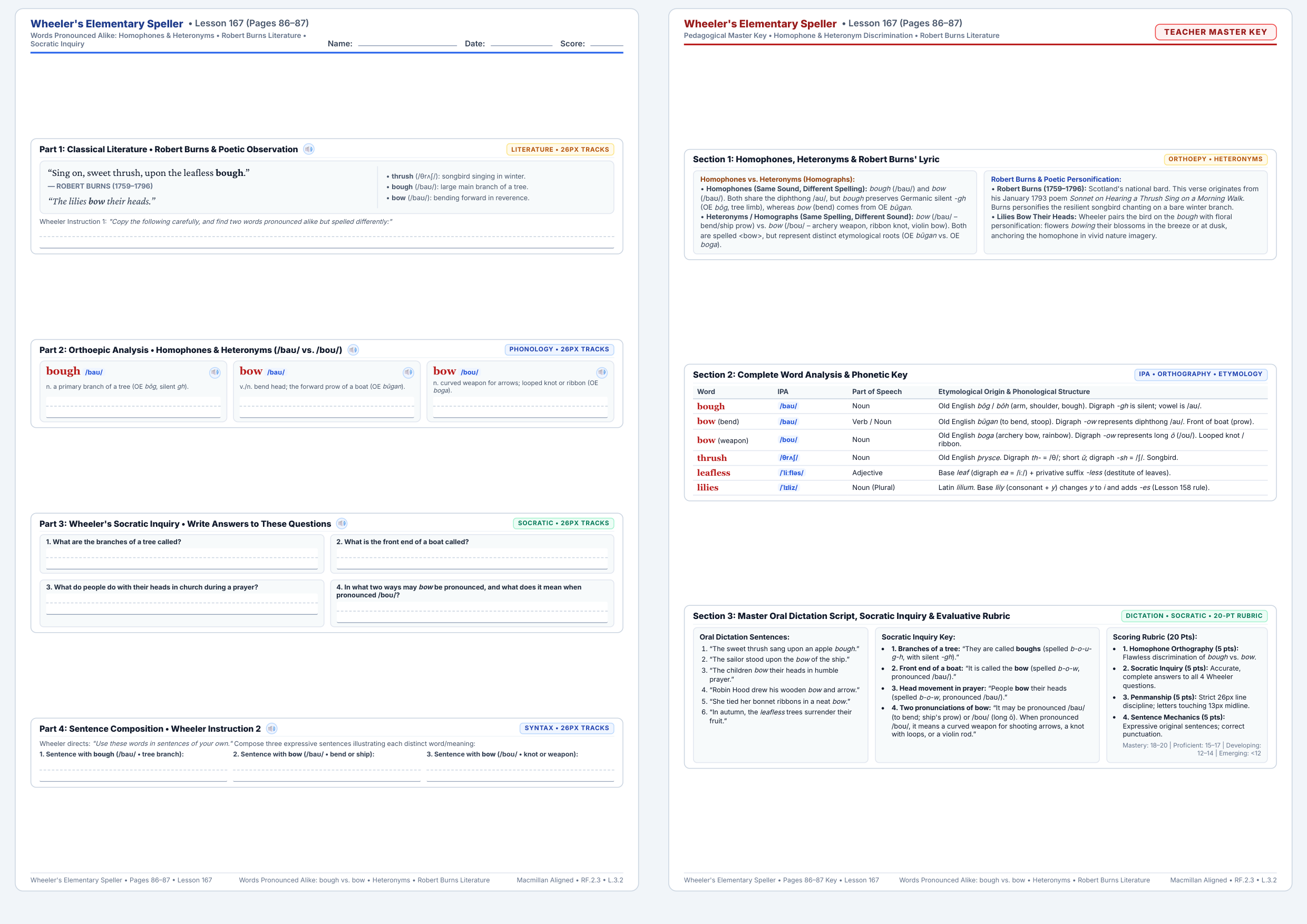Click the /bou/ IPA chip in the bow (weapon) row
The image size is (1307, 924).
coord(788,440)
